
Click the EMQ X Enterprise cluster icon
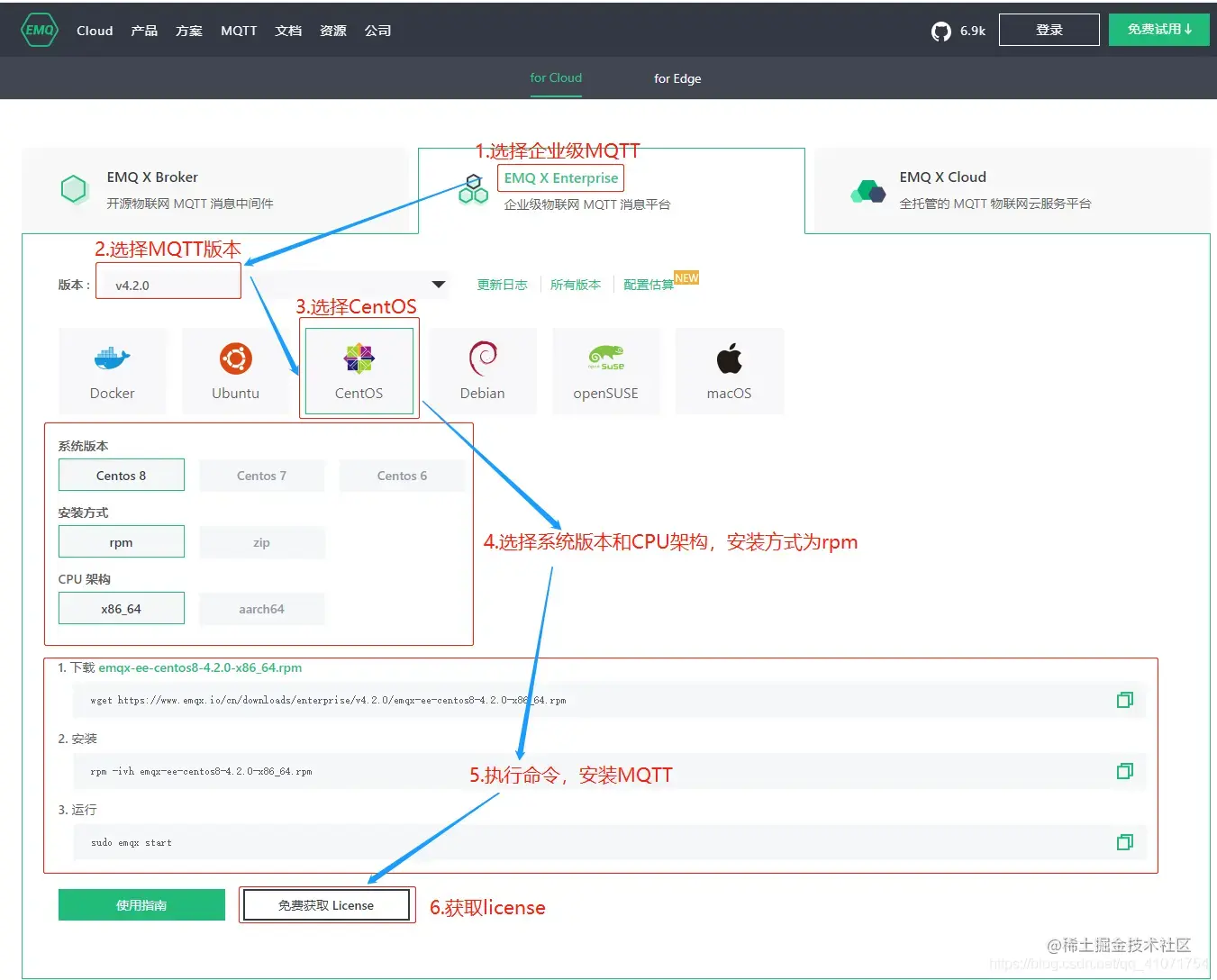tap(473, 189)
